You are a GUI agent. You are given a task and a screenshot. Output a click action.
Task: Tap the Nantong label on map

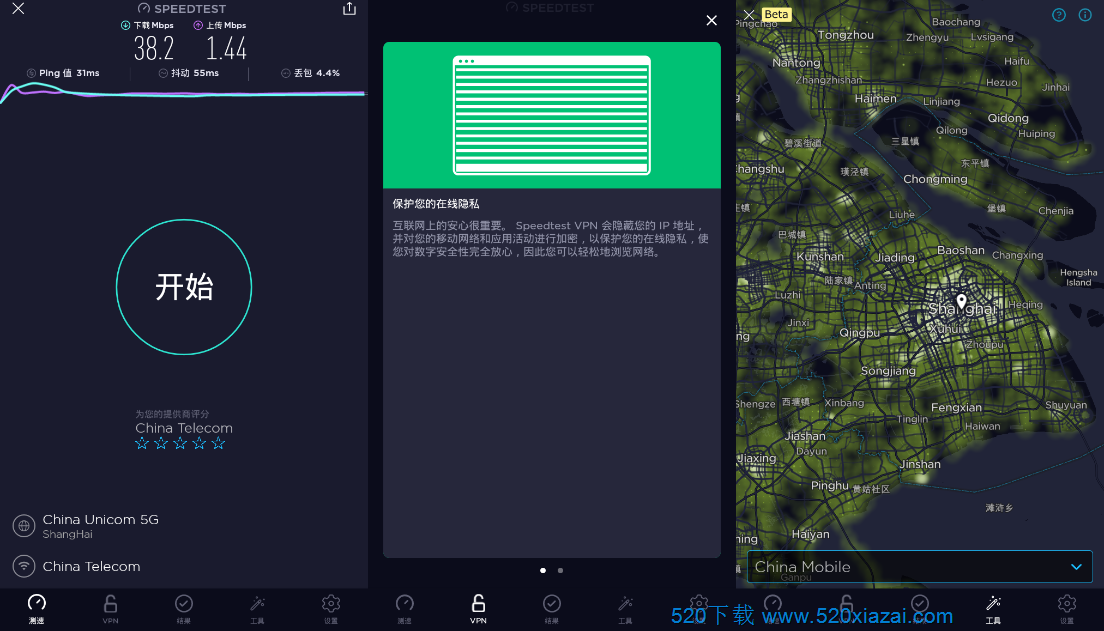click(796, 63)
